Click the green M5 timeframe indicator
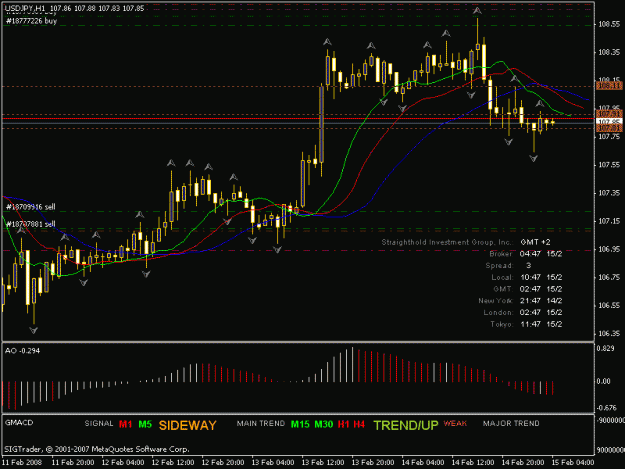The width and height of the screenshot is (625, 469). (x=145, y=424)
